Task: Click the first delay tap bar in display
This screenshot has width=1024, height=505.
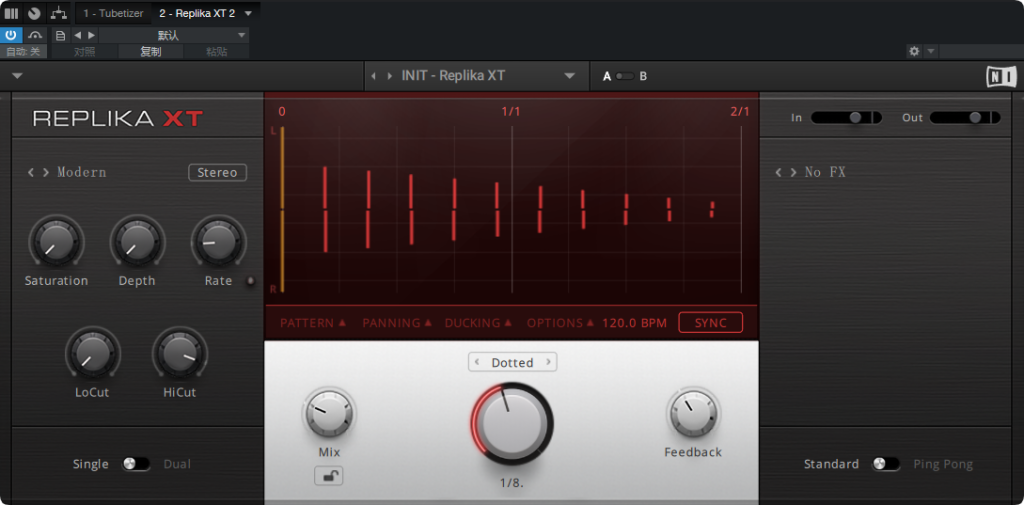Action: (x=325, y=209)
